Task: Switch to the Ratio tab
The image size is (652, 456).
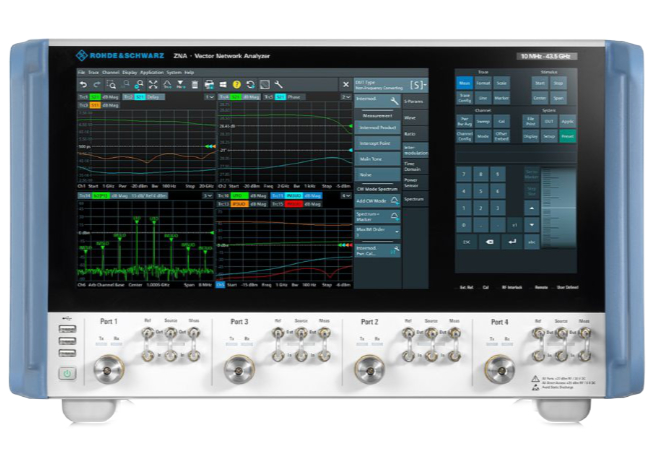Action: pyautogui.click(x=415, y=134)
